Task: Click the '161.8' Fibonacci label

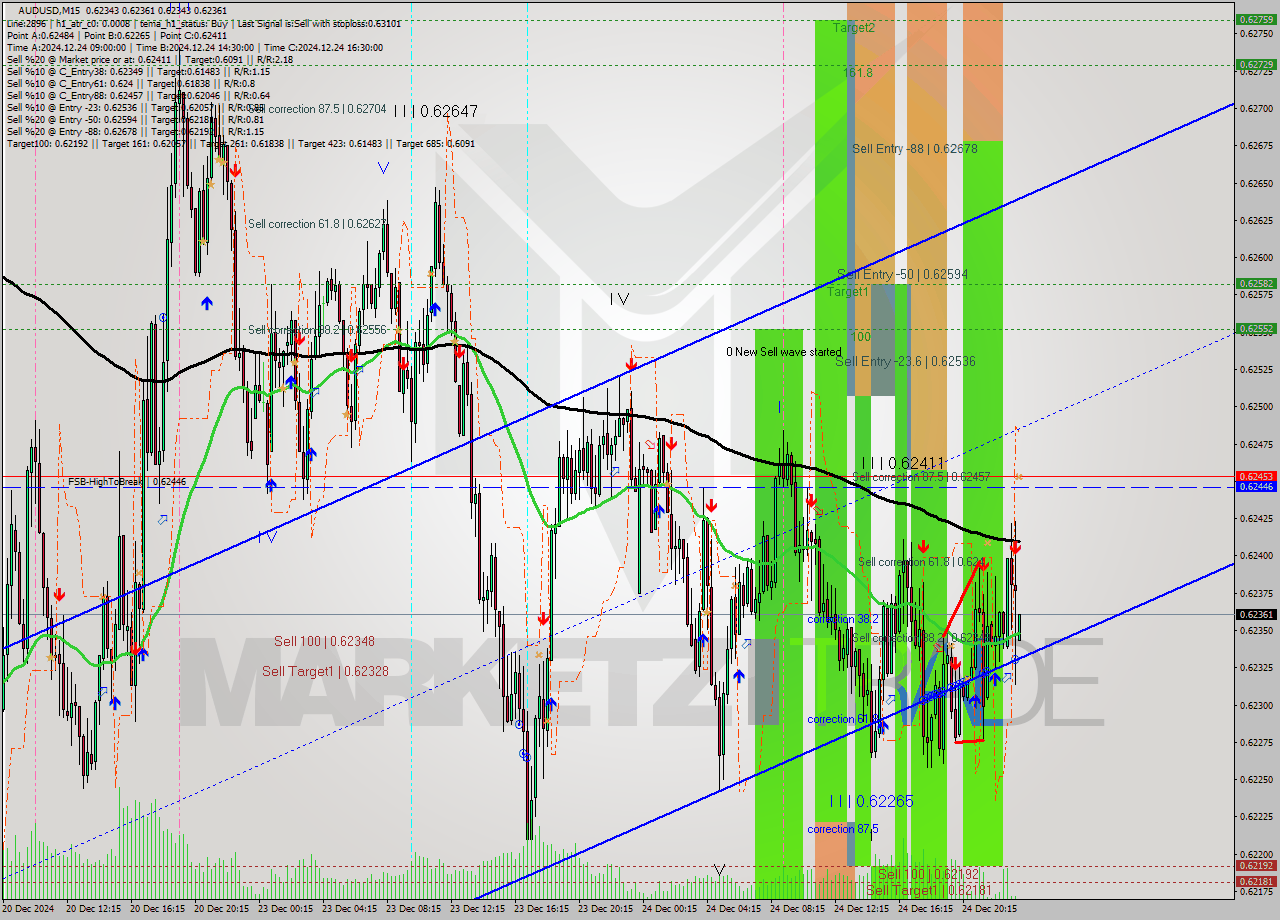Action: pyautogui.click(x=857, y=73)
